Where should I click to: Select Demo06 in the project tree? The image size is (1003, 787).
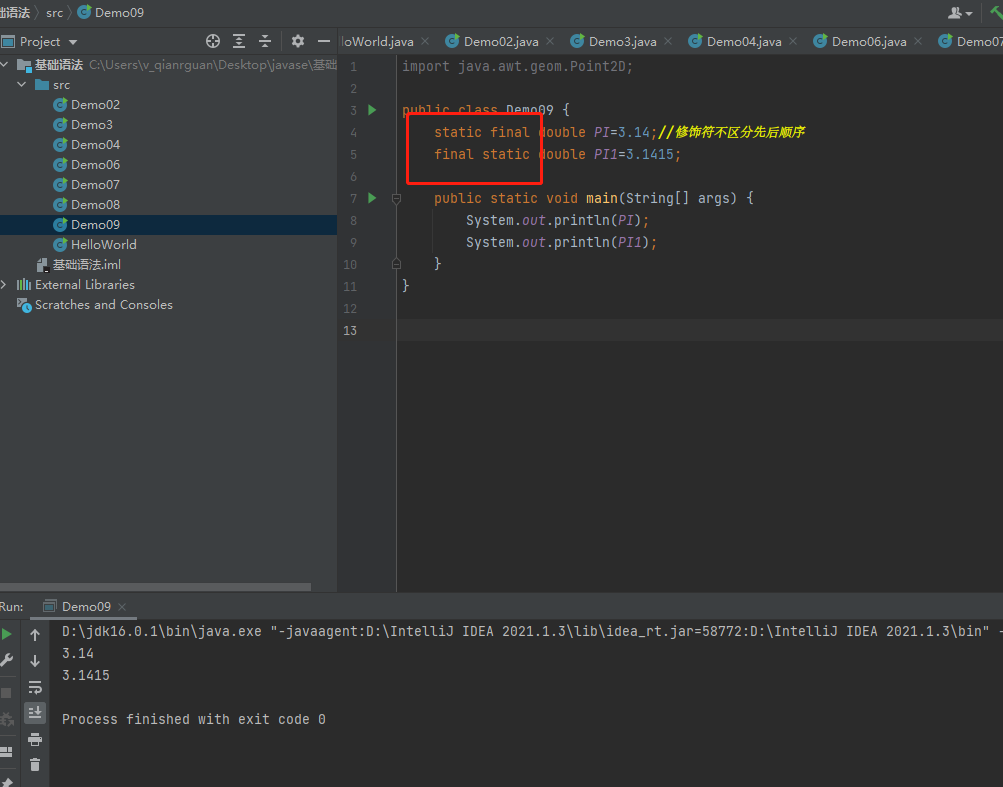coord(95,164)
